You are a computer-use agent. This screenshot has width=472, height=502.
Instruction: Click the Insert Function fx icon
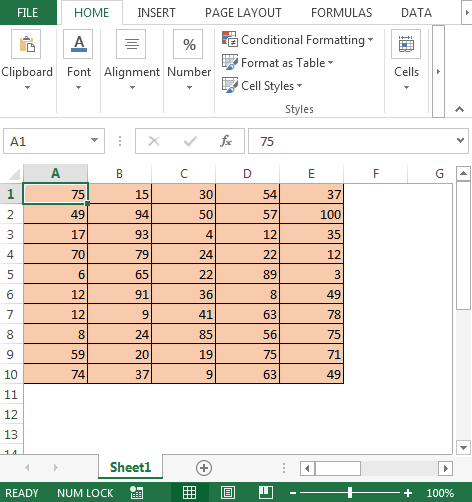click(x=226, y=141)
